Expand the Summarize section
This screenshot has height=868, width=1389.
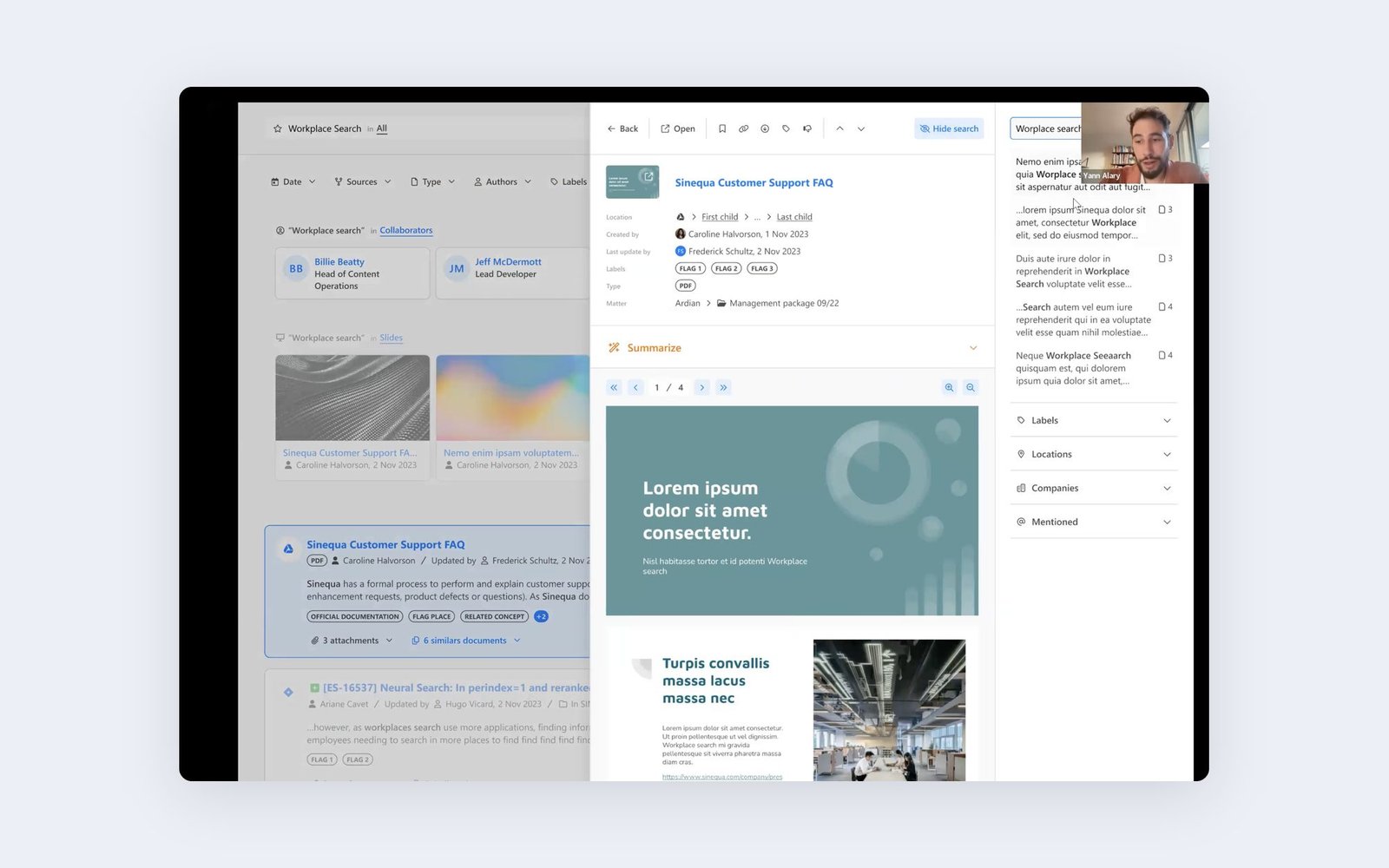pyautogui.click(x=792, y=348)
